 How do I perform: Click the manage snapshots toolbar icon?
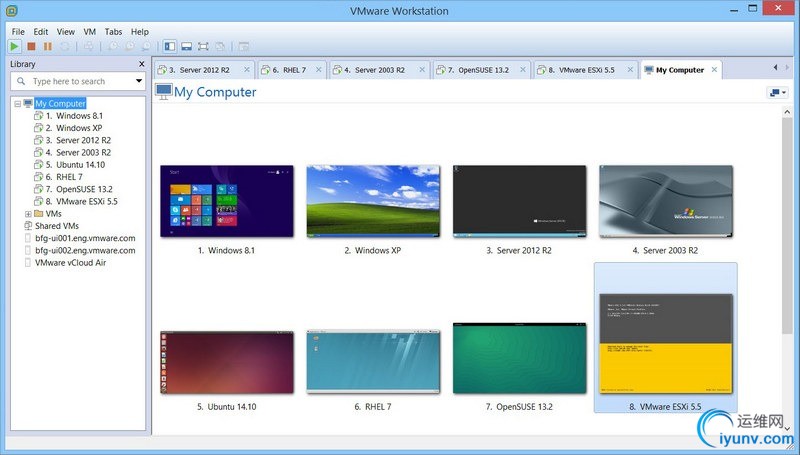(146, 46)
